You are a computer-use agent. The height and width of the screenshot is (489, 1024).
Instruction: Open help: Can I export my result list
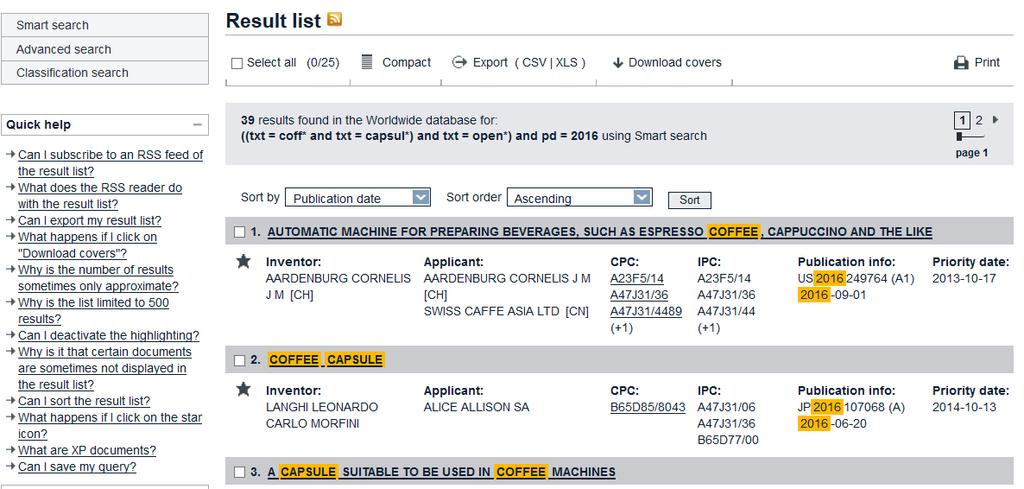click(x=89, y=221)
